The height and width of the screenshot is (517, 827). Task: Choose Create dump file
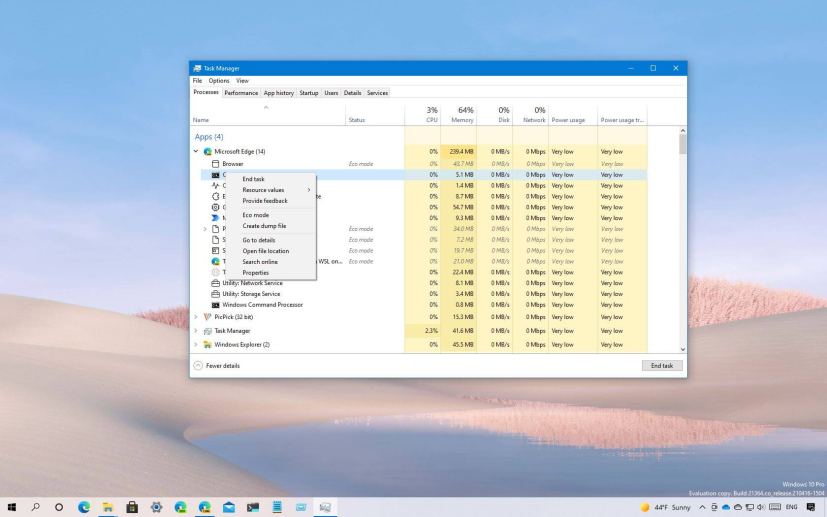271,226
